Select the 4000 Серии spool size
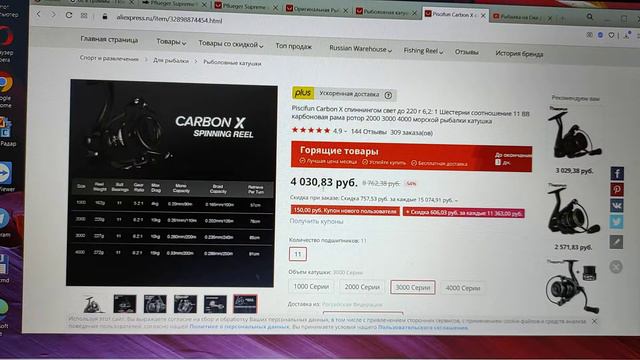The width and height of the screenshot is (640, 360). click(x=462, y=288)
